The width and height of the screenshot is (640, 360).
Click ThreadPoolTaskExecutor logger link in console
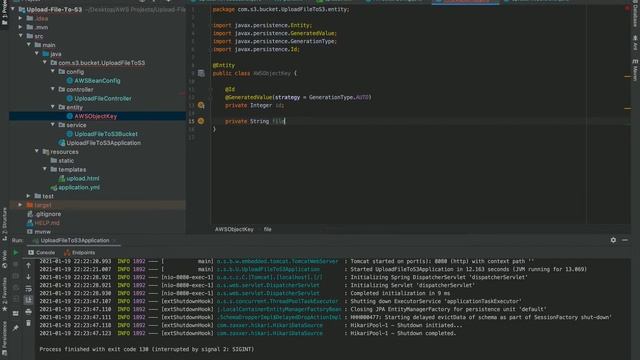[x=277, y=301]
